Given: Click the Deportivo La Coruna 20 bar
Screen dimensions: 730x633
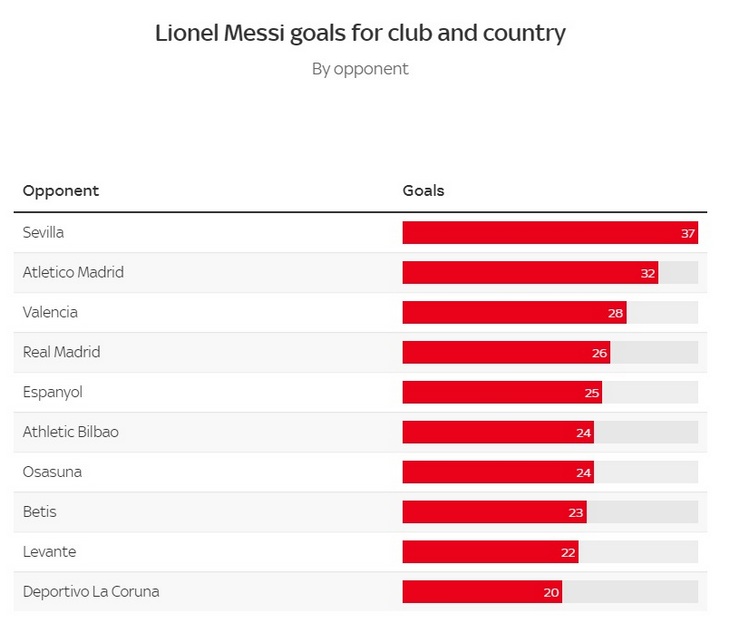Looking at the screenshot, I should tap(482, 593).
